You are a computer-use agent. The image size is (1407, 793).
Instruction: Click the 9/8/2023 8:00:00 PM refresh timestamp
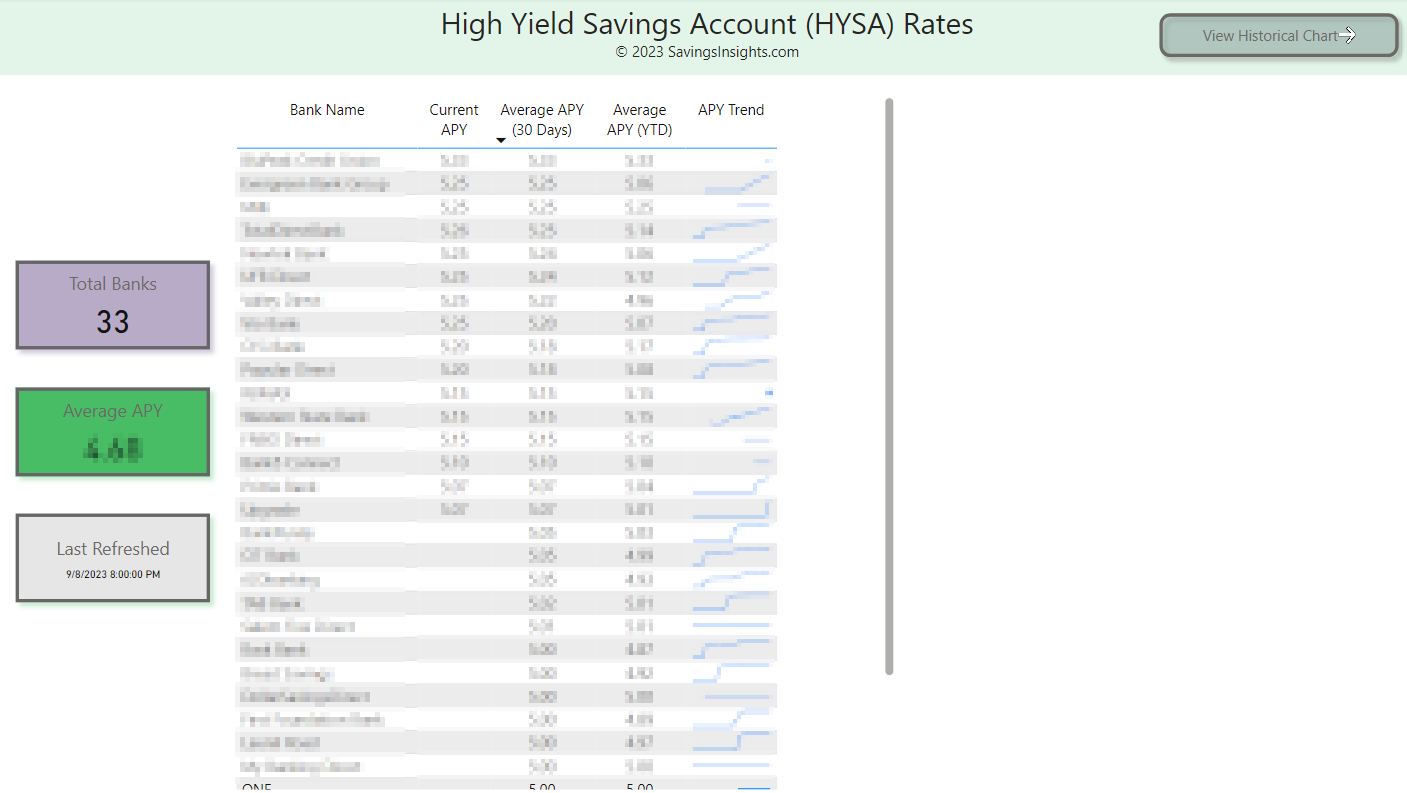pyautogui.click(x=113, y=575)
